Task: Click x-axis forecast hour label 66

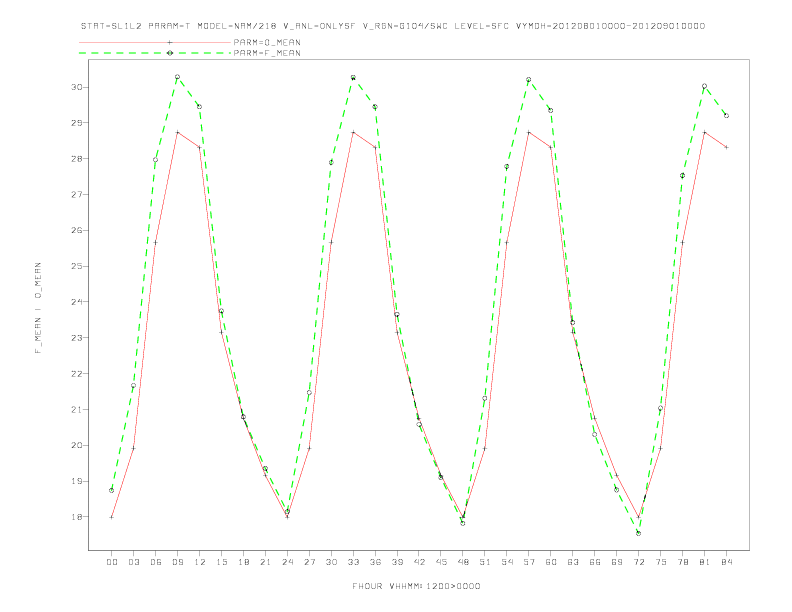Action: coord(595,562)
